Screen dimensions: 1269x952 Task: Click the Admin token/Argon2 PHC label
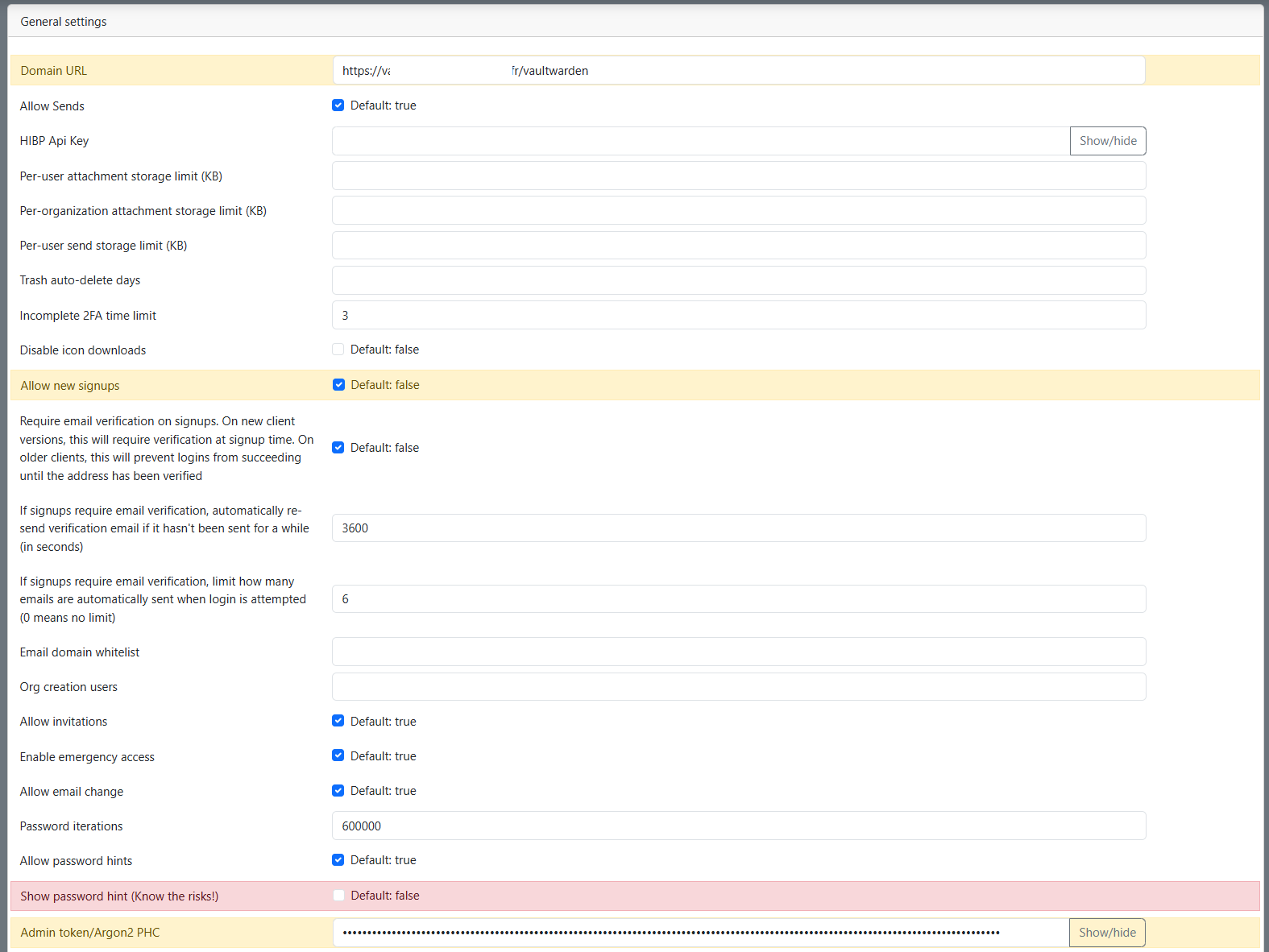click(90, 933)
